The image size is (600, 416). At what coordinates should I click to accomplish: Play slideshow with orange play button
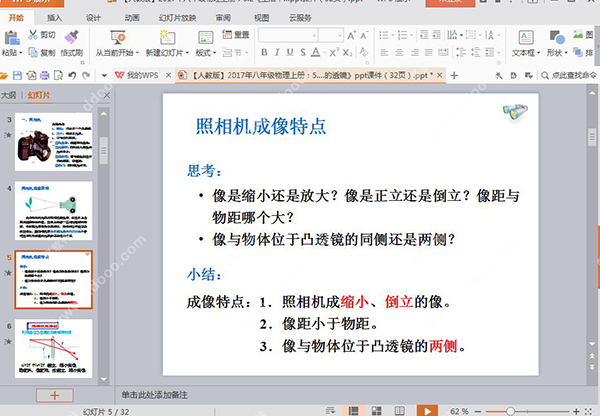[427, 411]
